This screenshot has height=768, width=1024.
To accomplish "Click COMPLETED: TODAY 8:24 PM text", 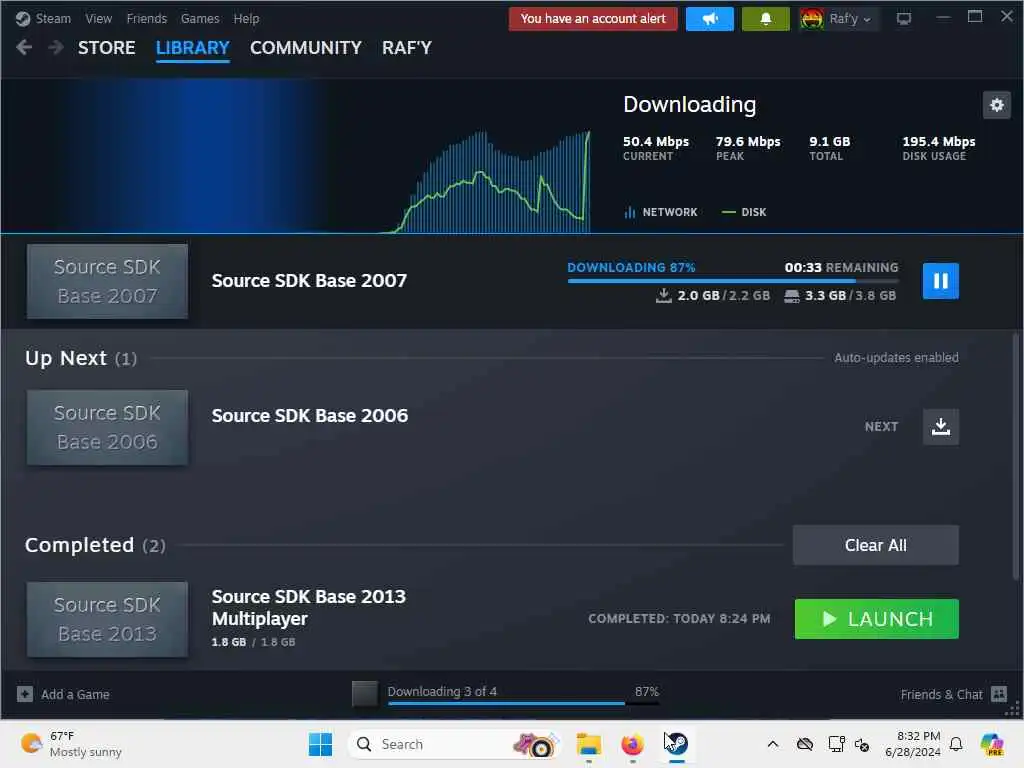I will (x=679, y=618).
